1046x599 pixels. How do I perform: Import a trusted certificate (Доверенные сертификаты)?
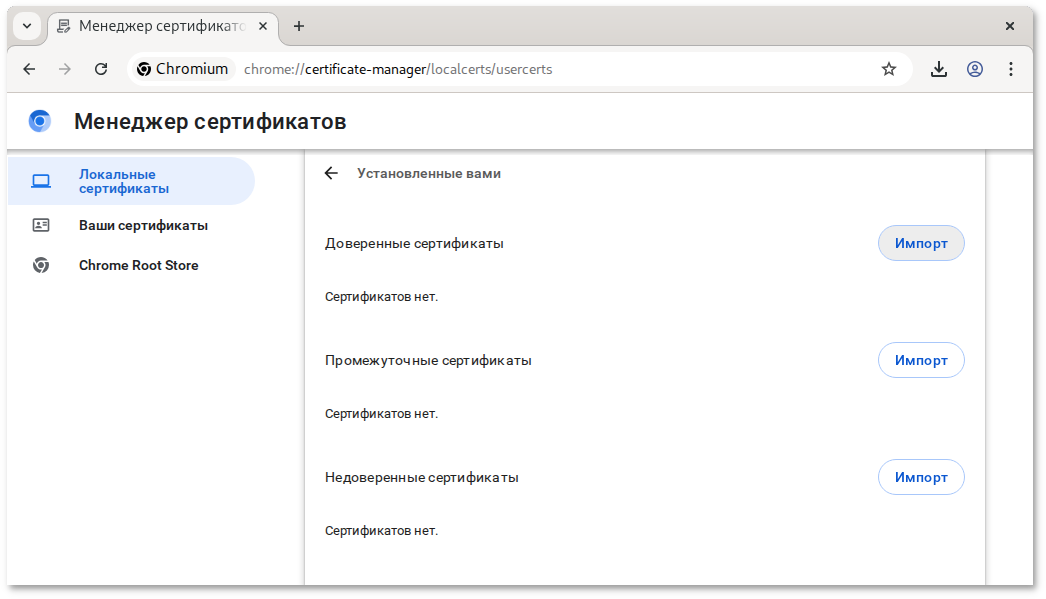tap(920, 243)
